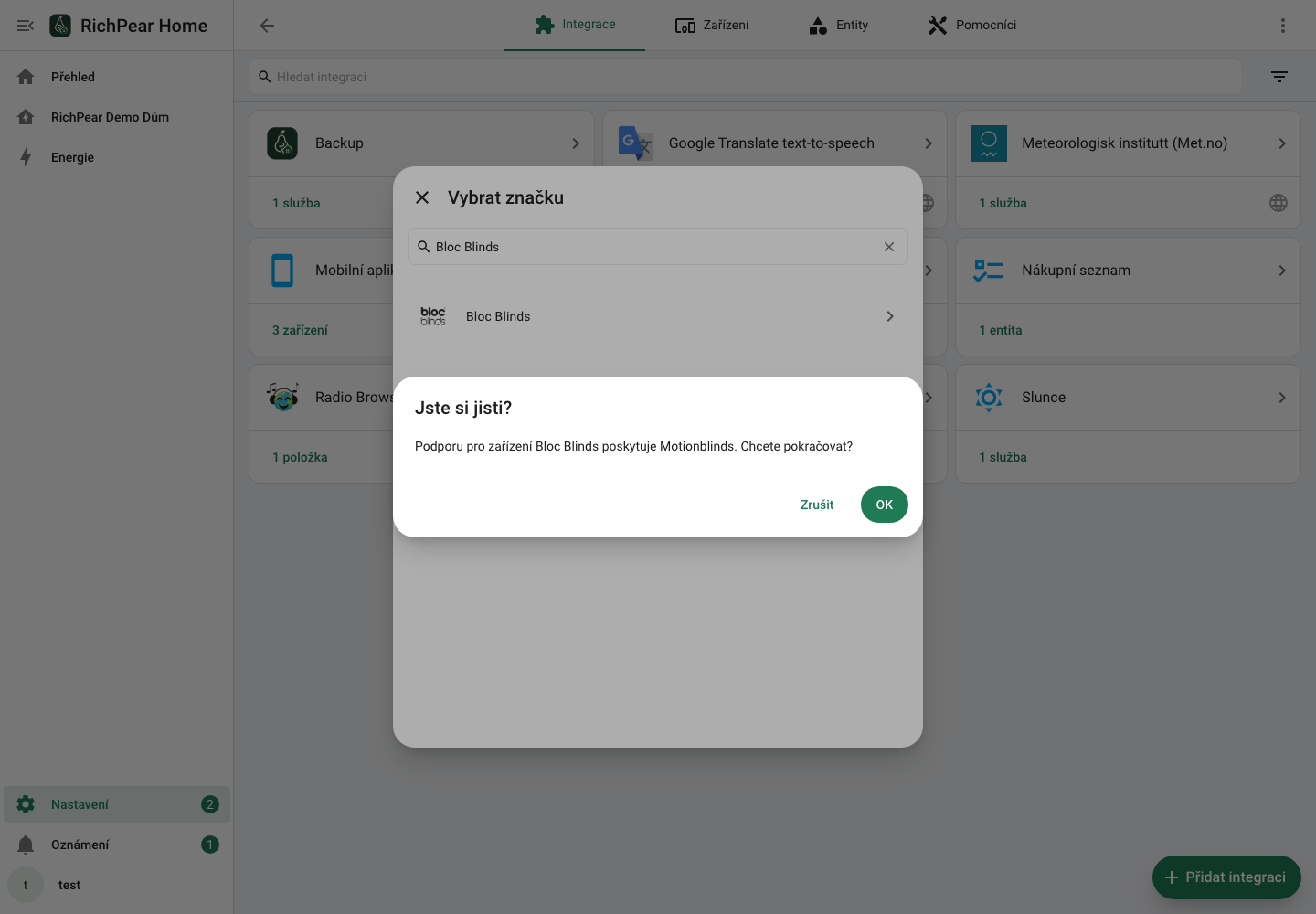
Task: Expand the Meteorologisk institutt integration chevron
Action: [x=1282, y=143]
